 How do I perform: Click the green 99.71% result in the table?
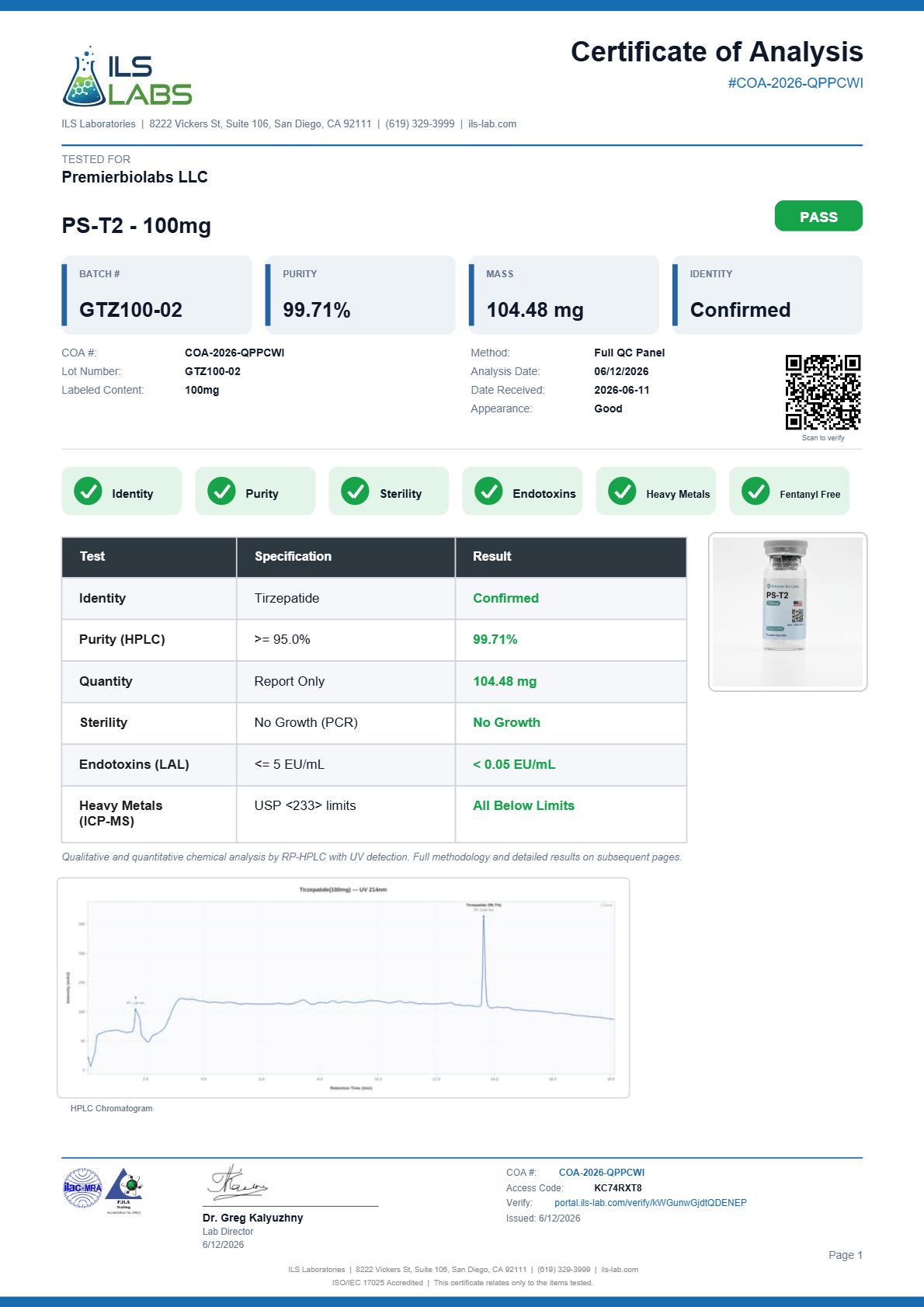pos(495,640)
